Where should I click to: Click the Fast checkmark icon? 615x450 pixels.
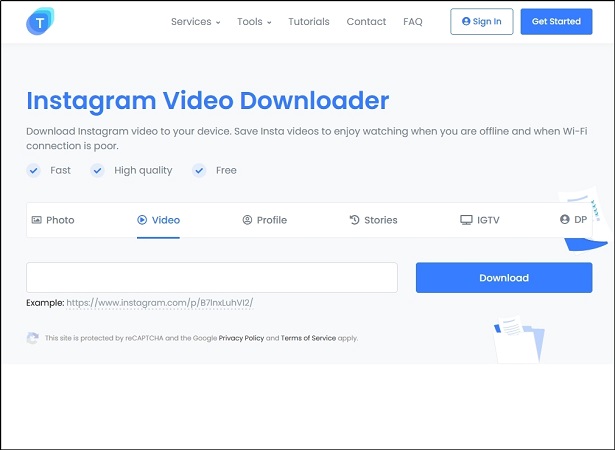34,170
